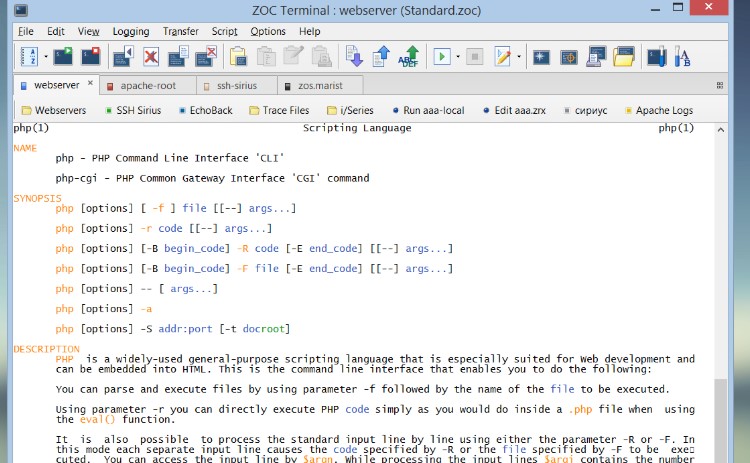Image resolution: width=750 pixels, height=463 pixels.
Task: Click the Edit aaa.zrx button
Action: click(x=514, y=110)
